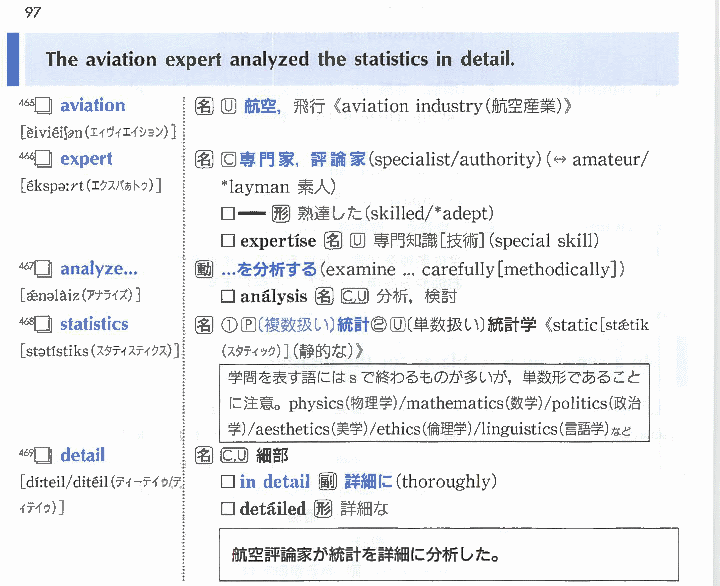Mark the checkbox beside 'analyze...'

43,269
